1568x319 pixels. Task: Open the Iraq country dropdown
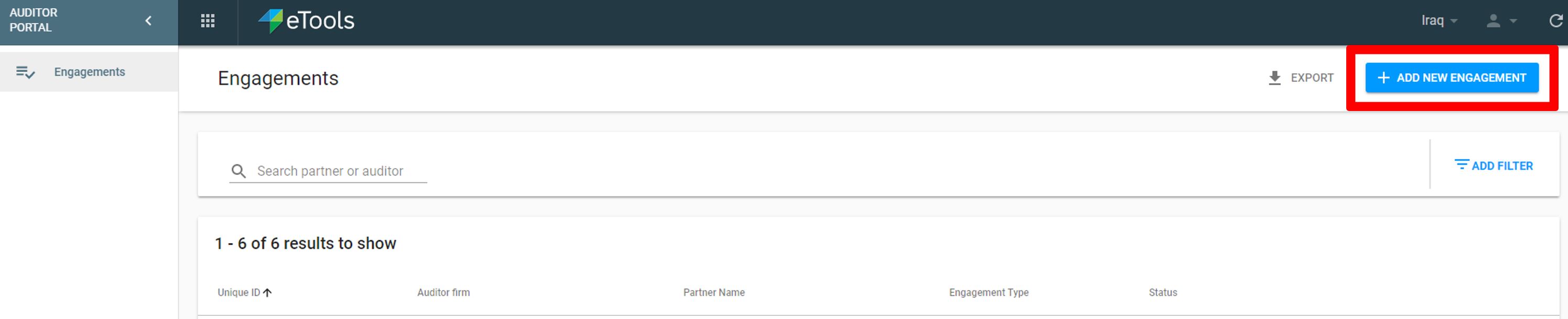[1439, 20]
